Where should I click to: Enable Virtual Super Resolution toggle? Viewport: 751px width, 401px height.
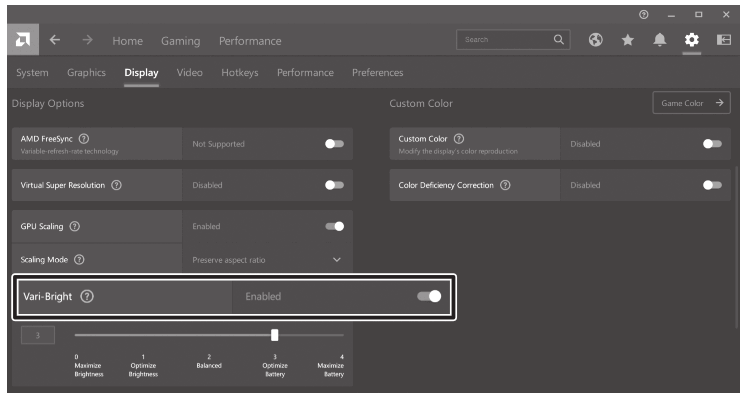334,185
